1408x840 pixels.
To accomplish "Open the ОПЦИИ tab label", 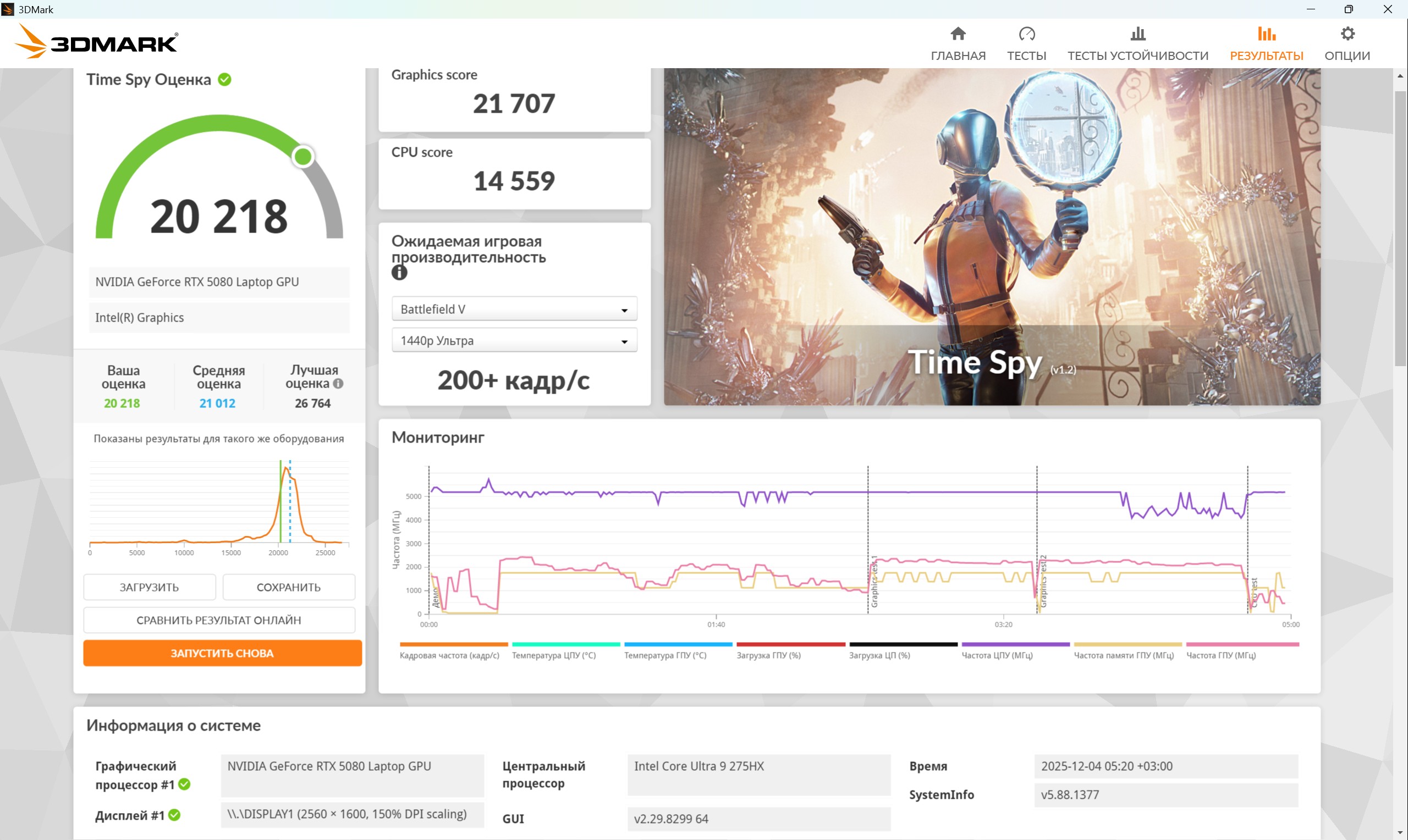I will click(x=1347, y=56).
